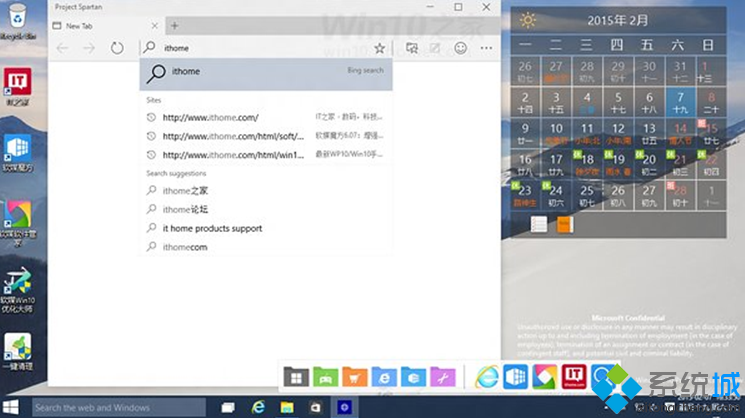Send feedback with the smiley face icon
This screenshot has width=745, height=418.
(x=460, y=48)
